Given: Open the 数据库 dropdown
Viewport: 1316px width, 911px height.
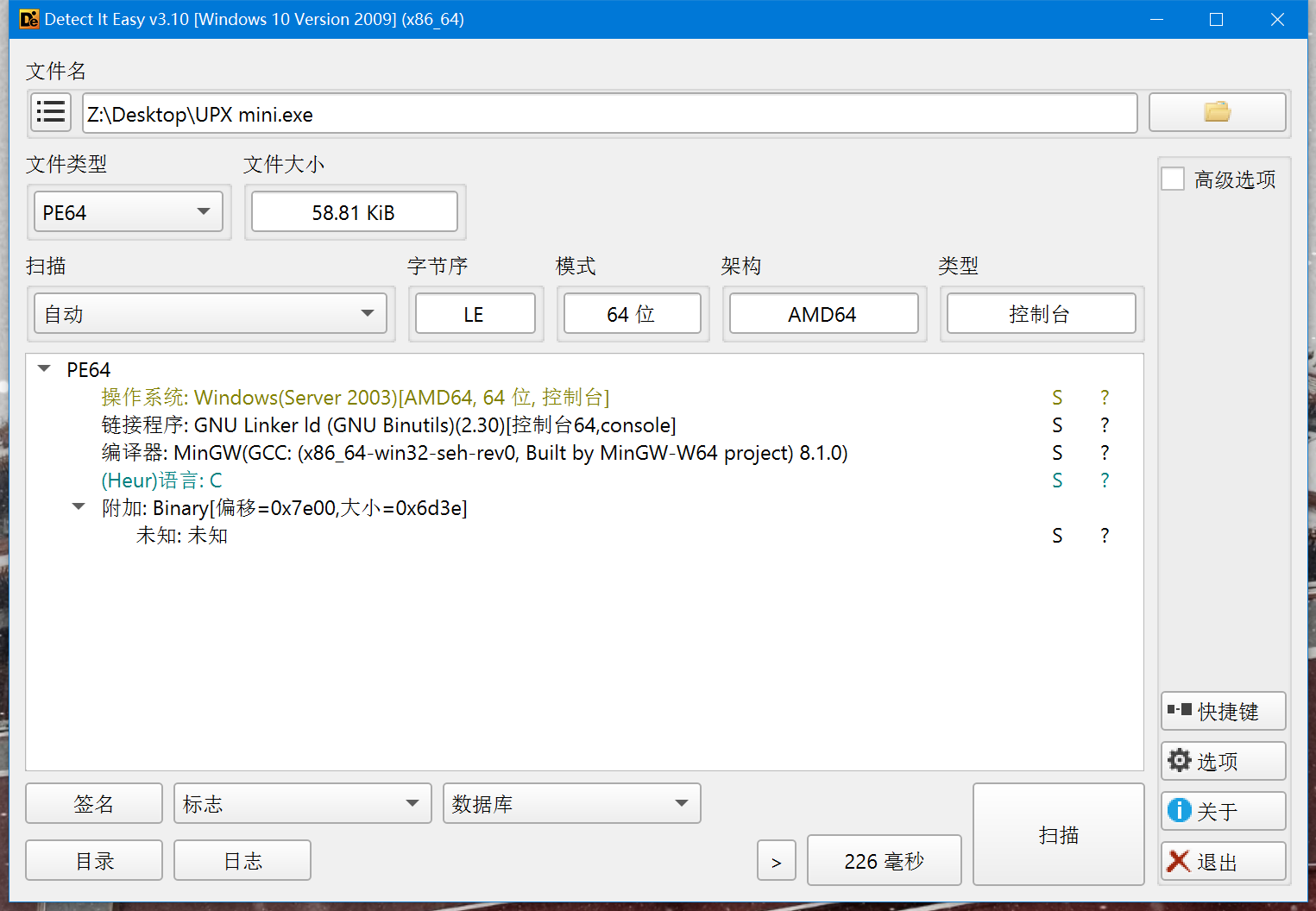Looking at the screenshot, I should pyautogui.click(x=572, y=803).
